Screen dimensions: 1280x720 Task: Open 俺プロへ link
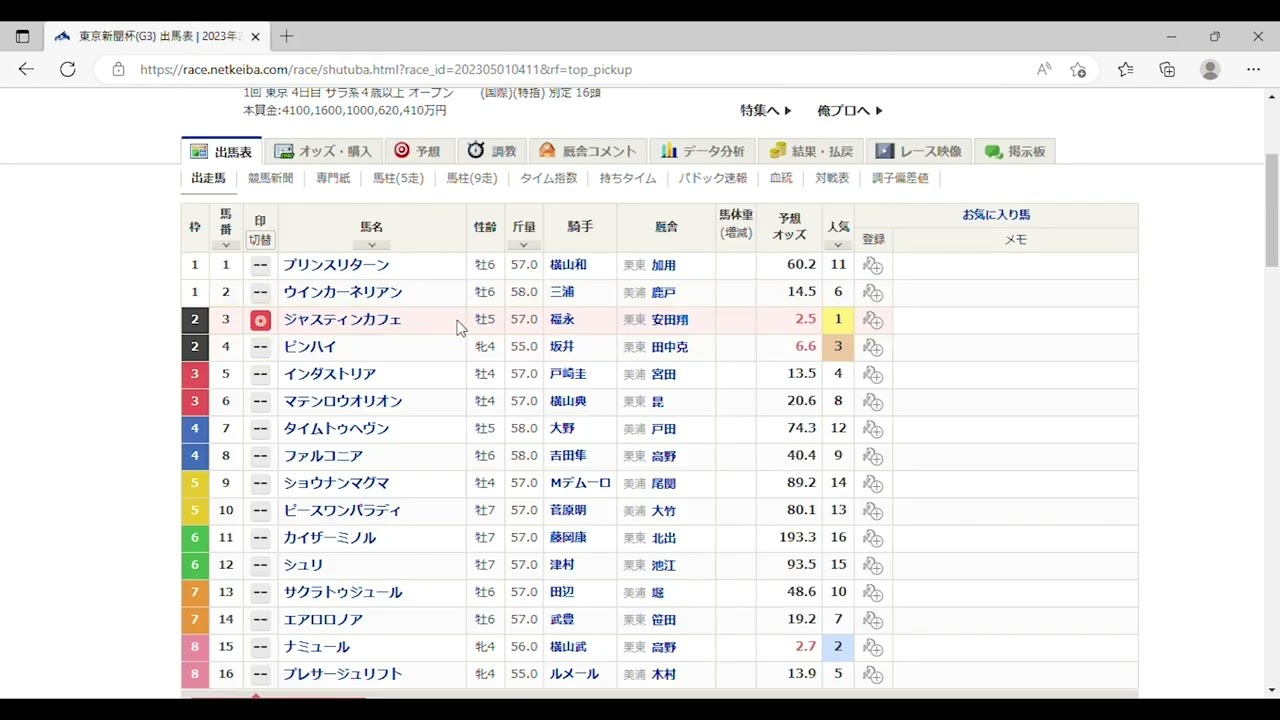point(850,111)
